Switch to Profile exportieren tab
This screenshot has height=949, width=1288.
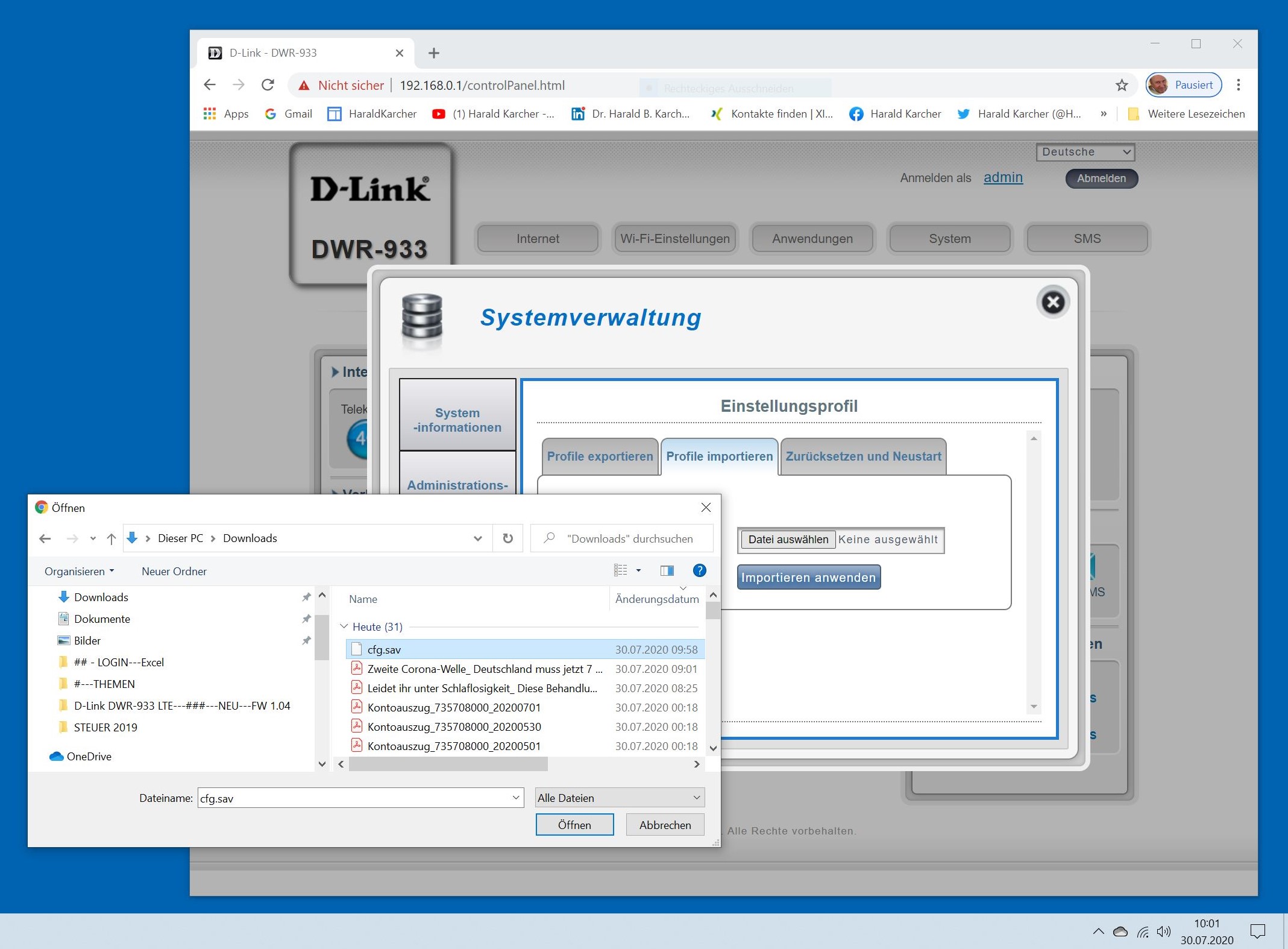tap(600, 456)
